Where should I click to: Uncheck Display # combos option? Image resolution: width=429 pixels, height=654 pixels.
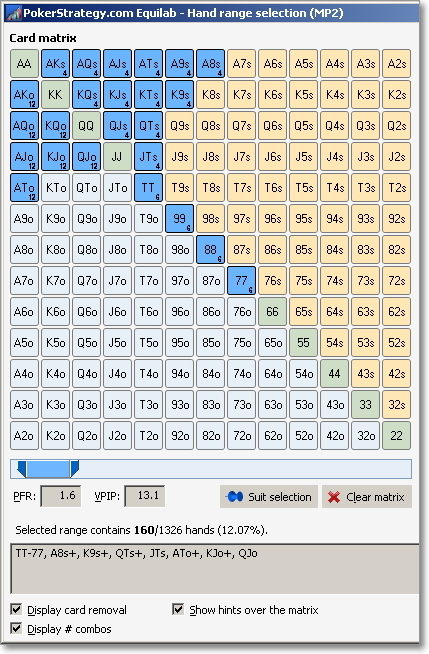click(x=16, y=628)
